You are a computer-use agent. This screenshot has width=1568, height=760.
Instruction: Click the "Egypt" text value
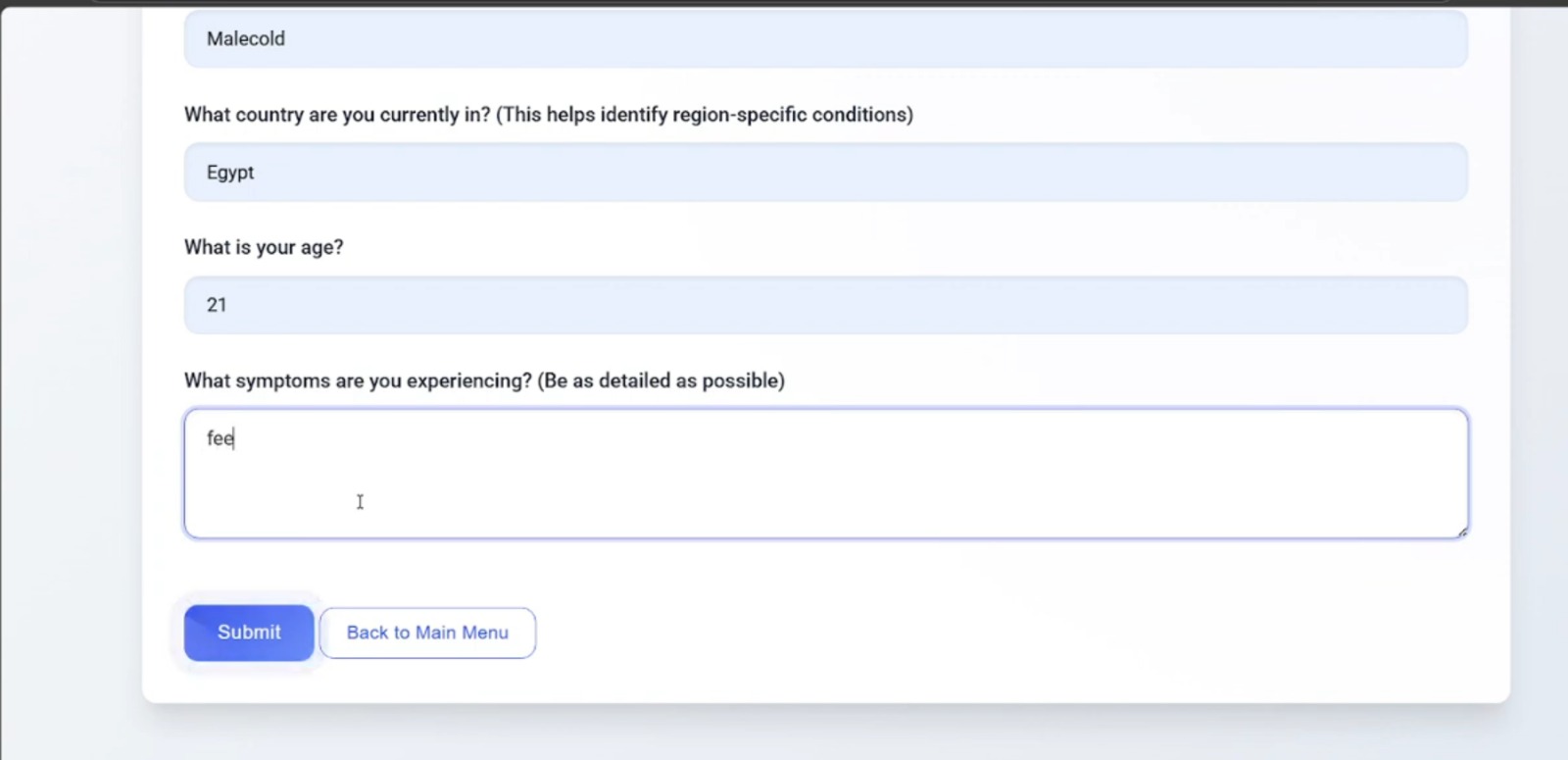pyautogui.click(x=230, y=173)
